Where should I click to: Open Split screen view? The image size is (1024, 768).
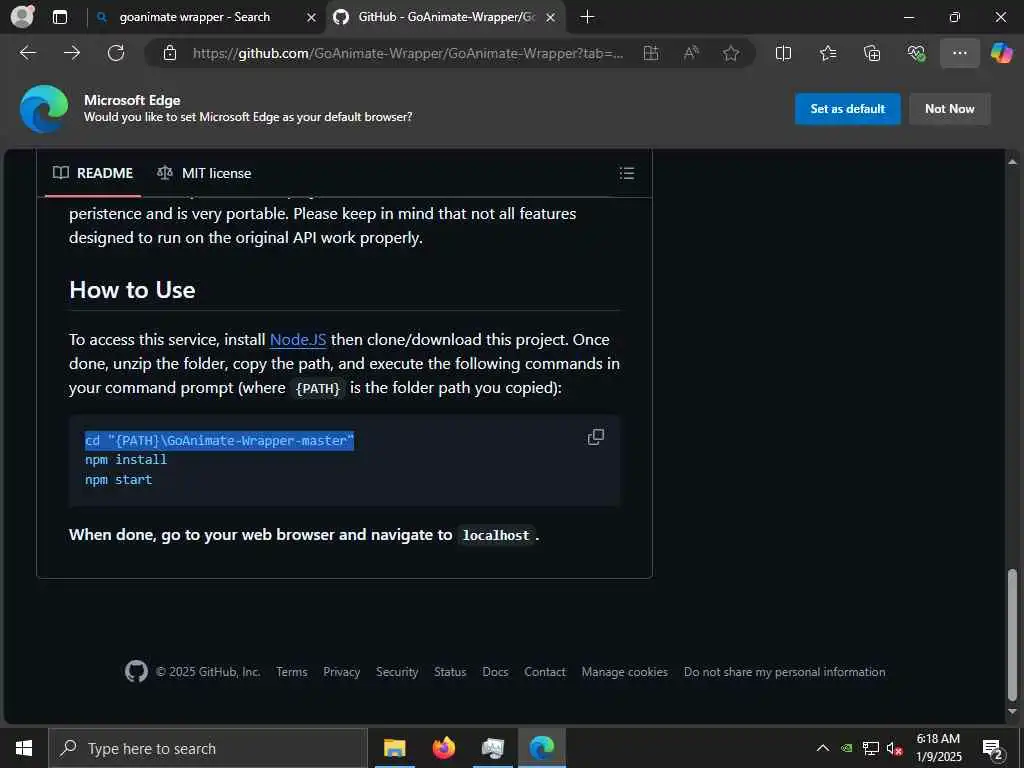pyautogui.click(x=783, y=53)
